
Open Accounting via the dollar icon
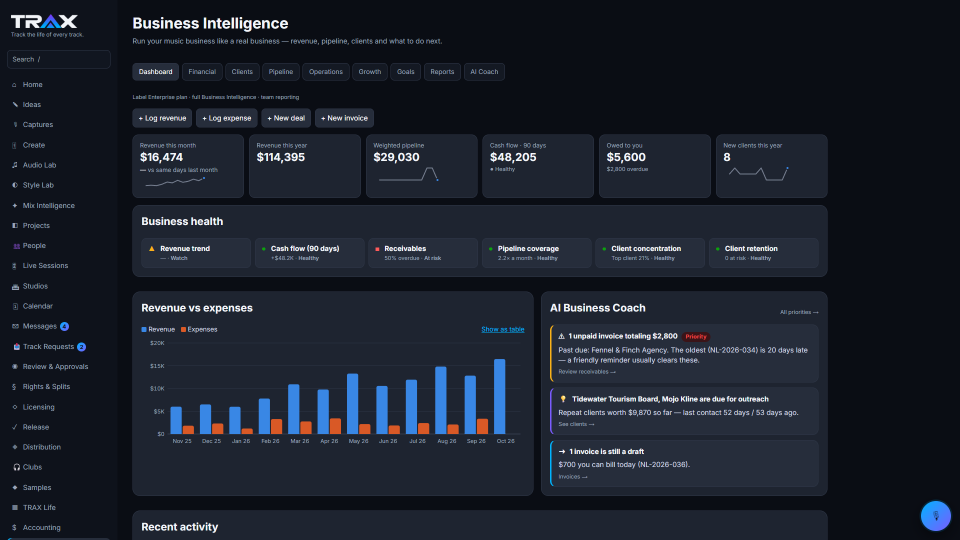point(15,528)
